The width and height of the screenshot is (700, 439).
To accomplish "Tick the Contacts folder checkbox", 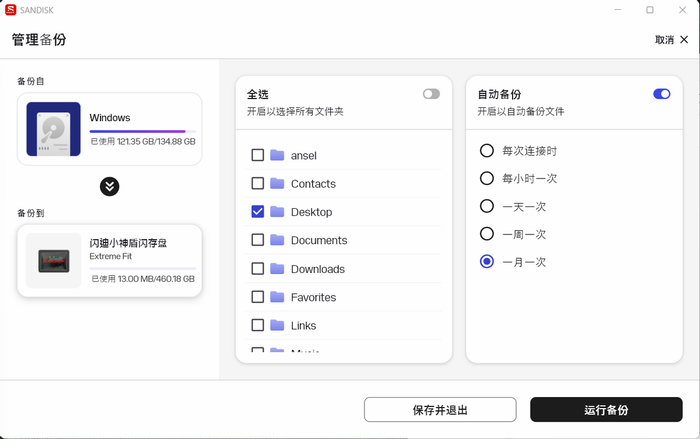I will click(258, 183).
